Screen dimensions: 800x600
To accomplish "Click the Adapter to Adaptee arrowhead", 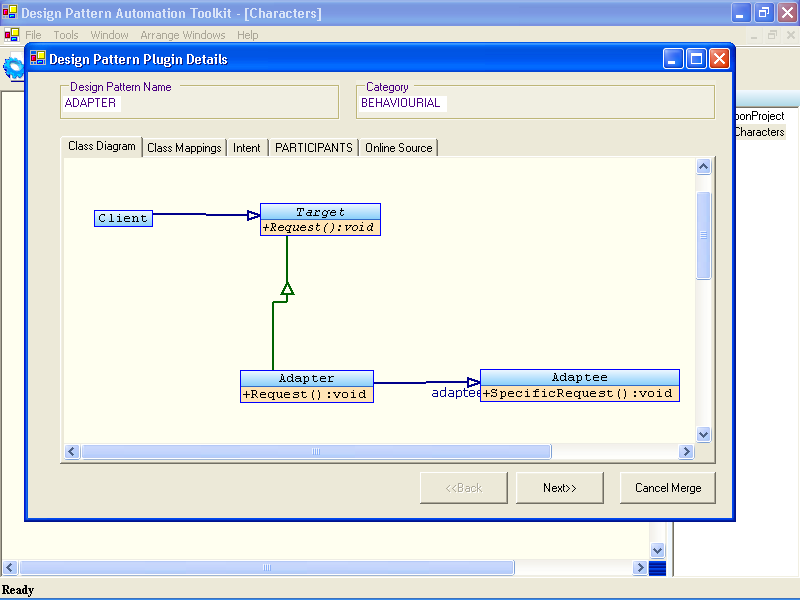I will pos(473,382).
